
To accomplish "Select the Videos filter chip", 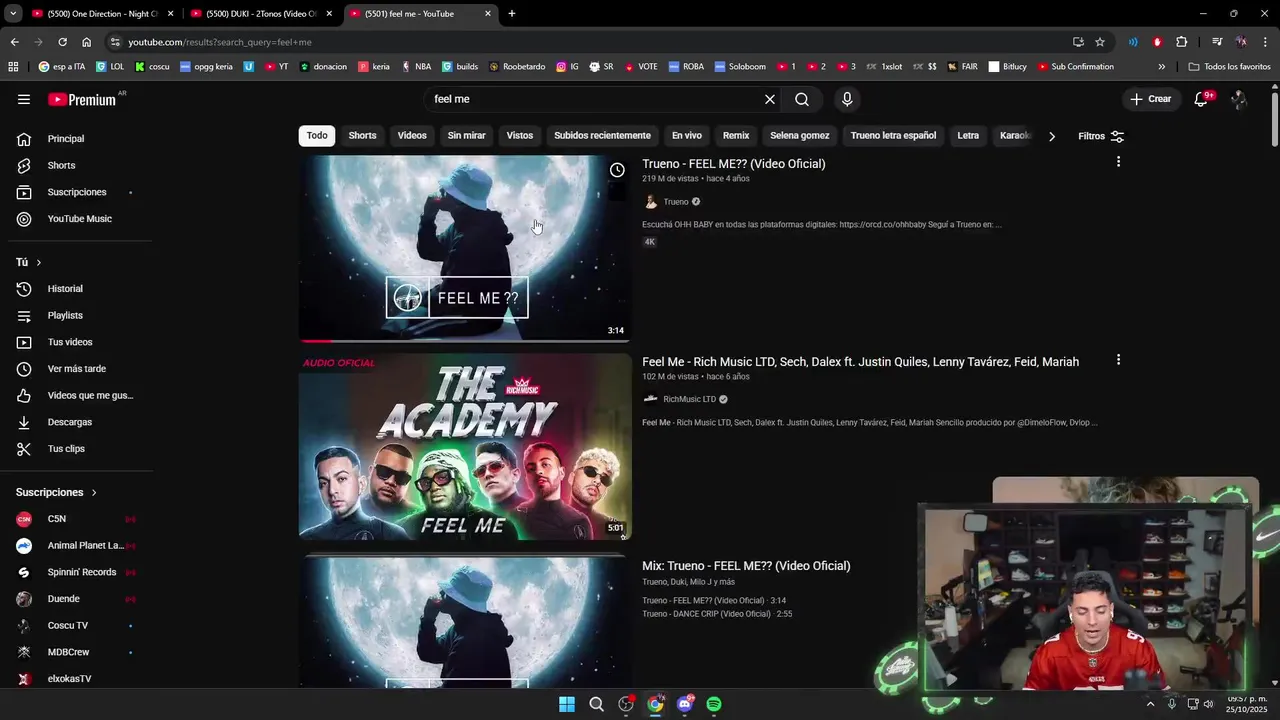I will (x=412, y=135).
